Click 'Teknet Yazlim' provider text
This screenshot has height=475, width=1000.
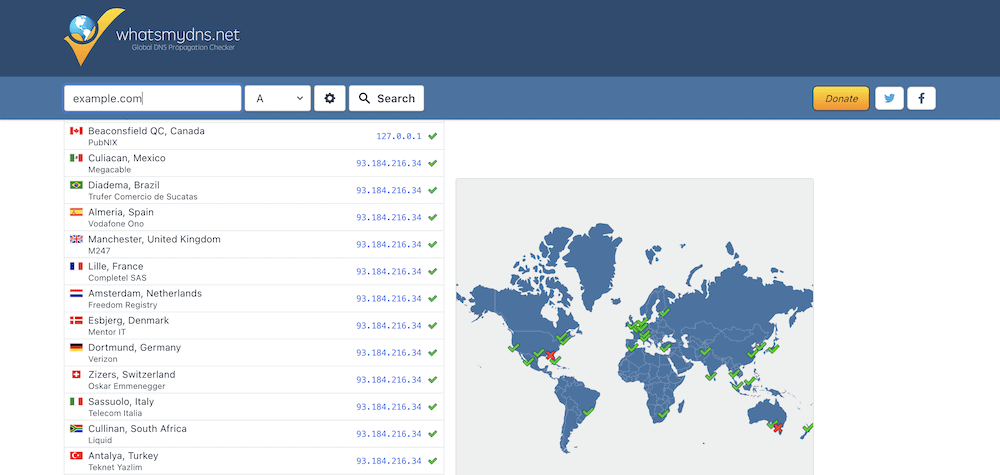click(115, 467)
